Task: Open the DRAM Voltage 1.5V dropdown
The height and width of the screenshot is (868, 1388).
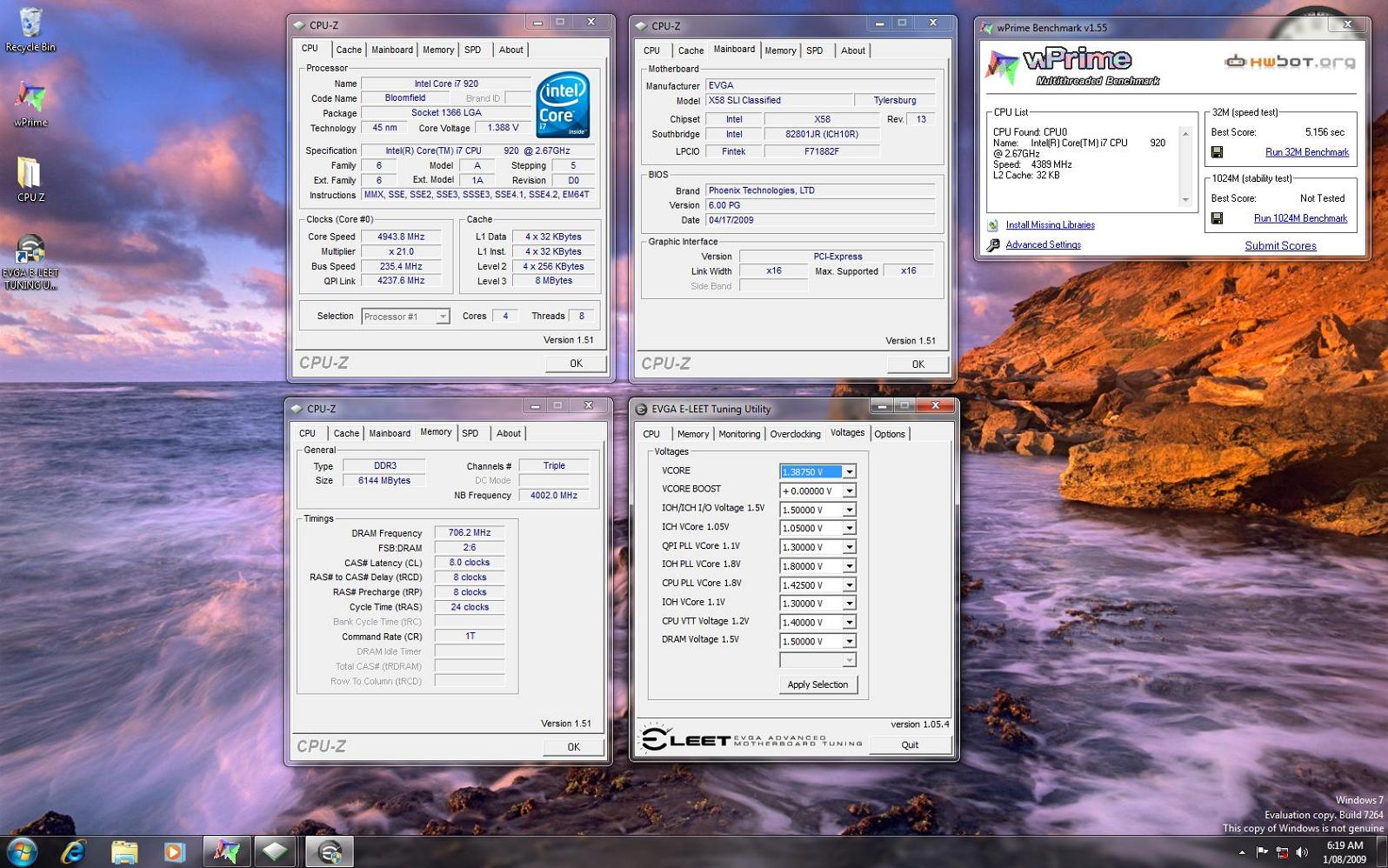Action: coord(849,642)
